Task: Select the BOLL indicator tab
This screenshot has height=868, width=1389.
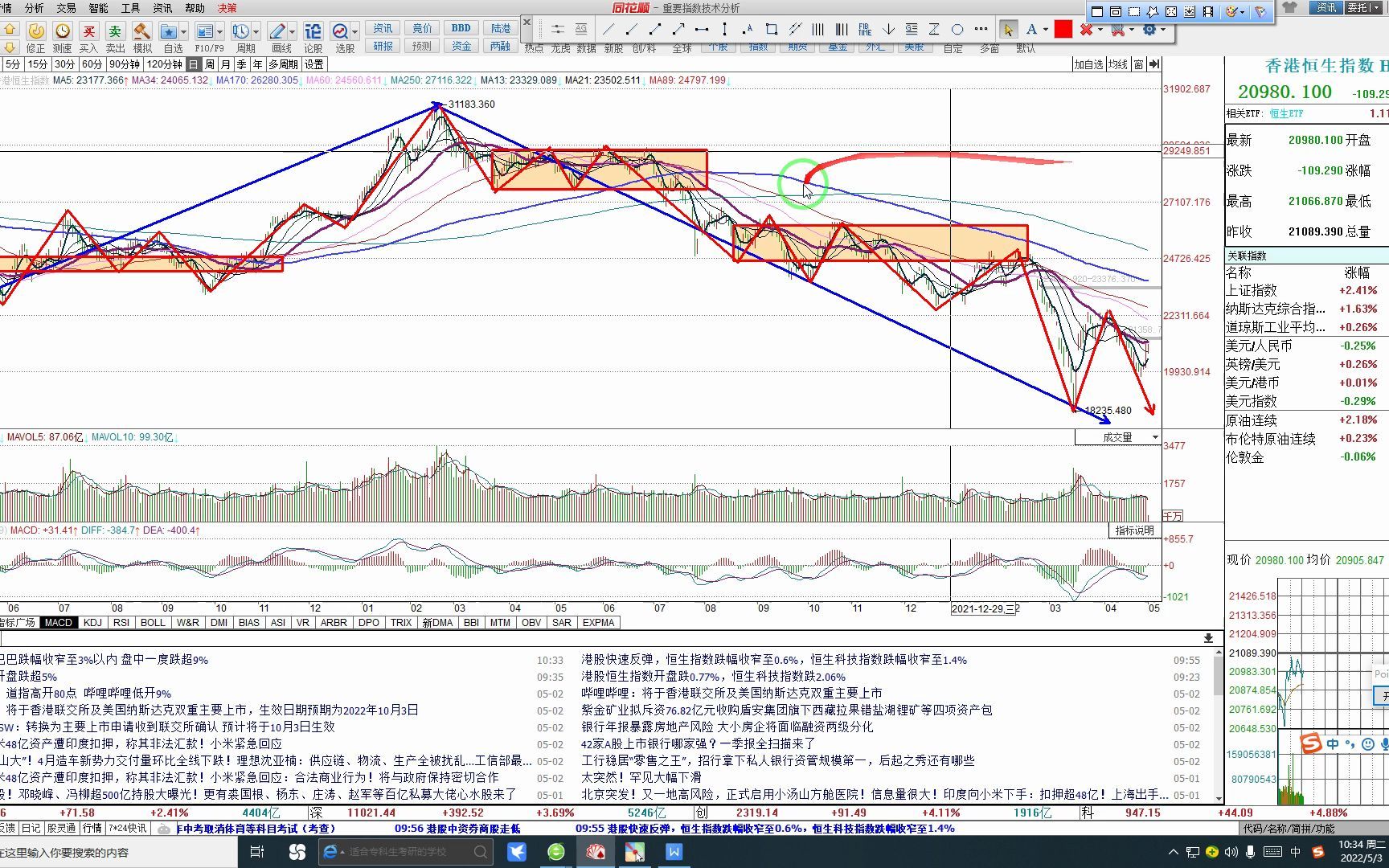Action: pos(153,623)
